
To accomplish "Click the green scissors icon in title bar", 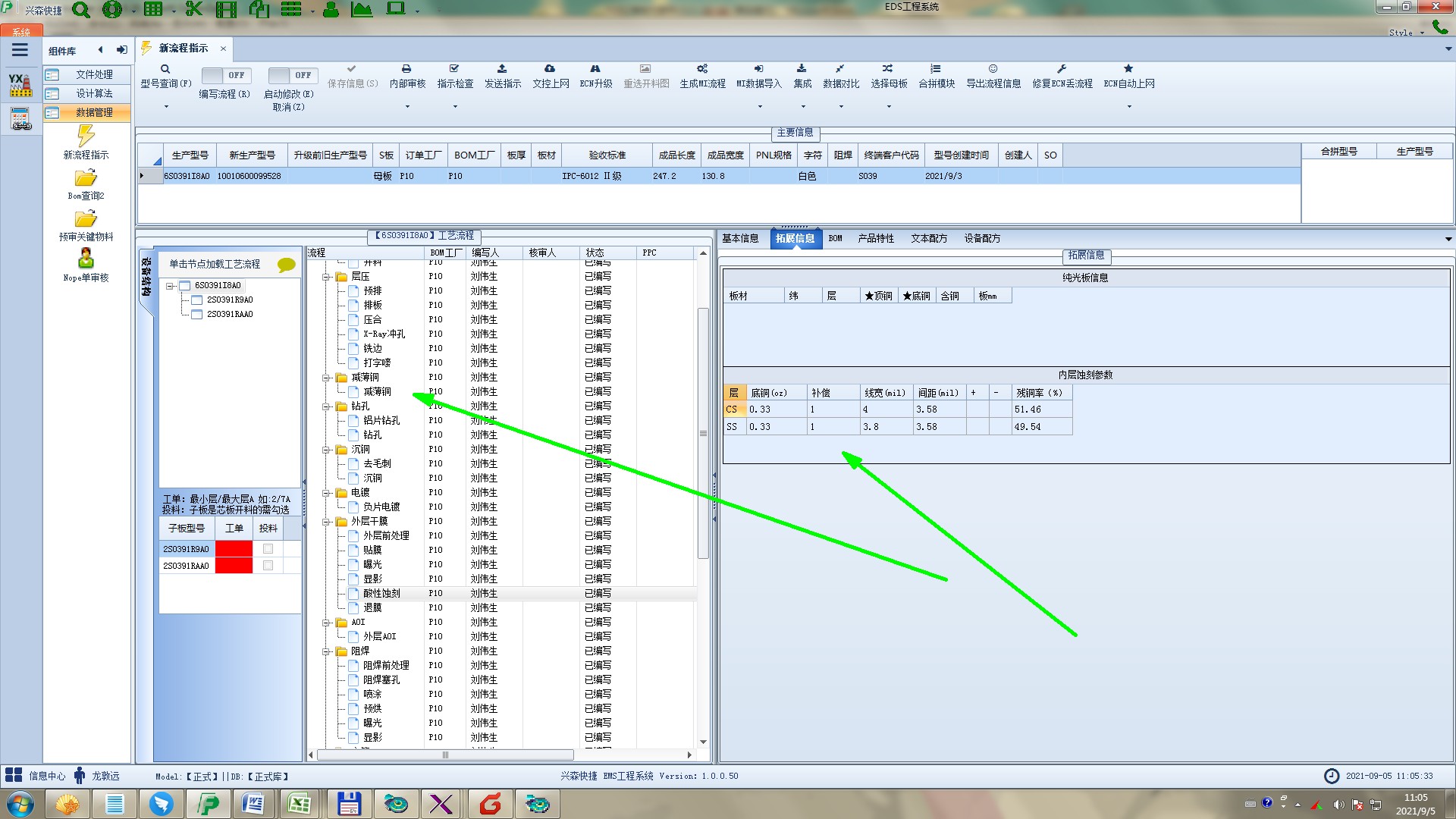I will (x=194, y=10).
